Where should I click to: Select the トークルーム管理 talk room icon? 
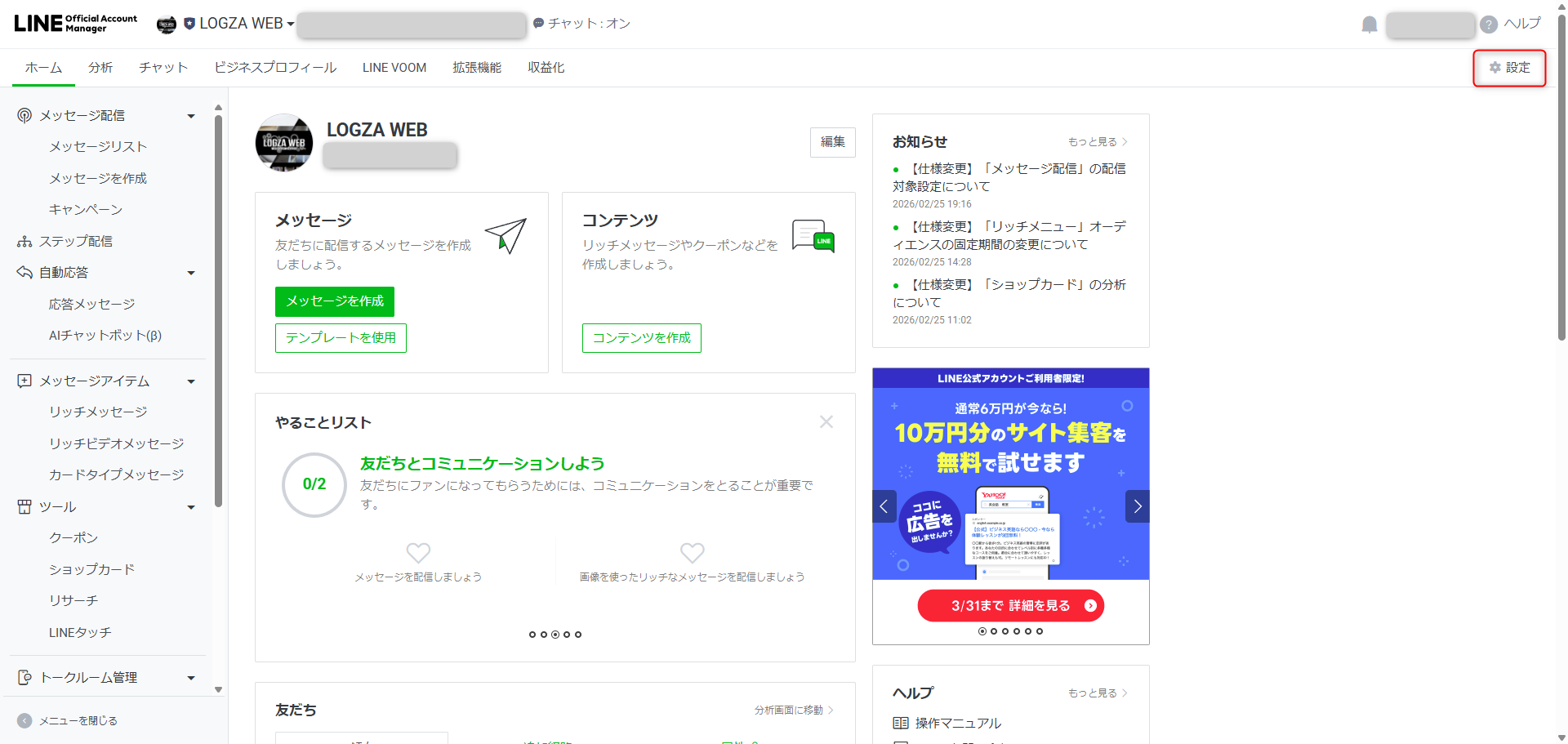pos(24,677)
